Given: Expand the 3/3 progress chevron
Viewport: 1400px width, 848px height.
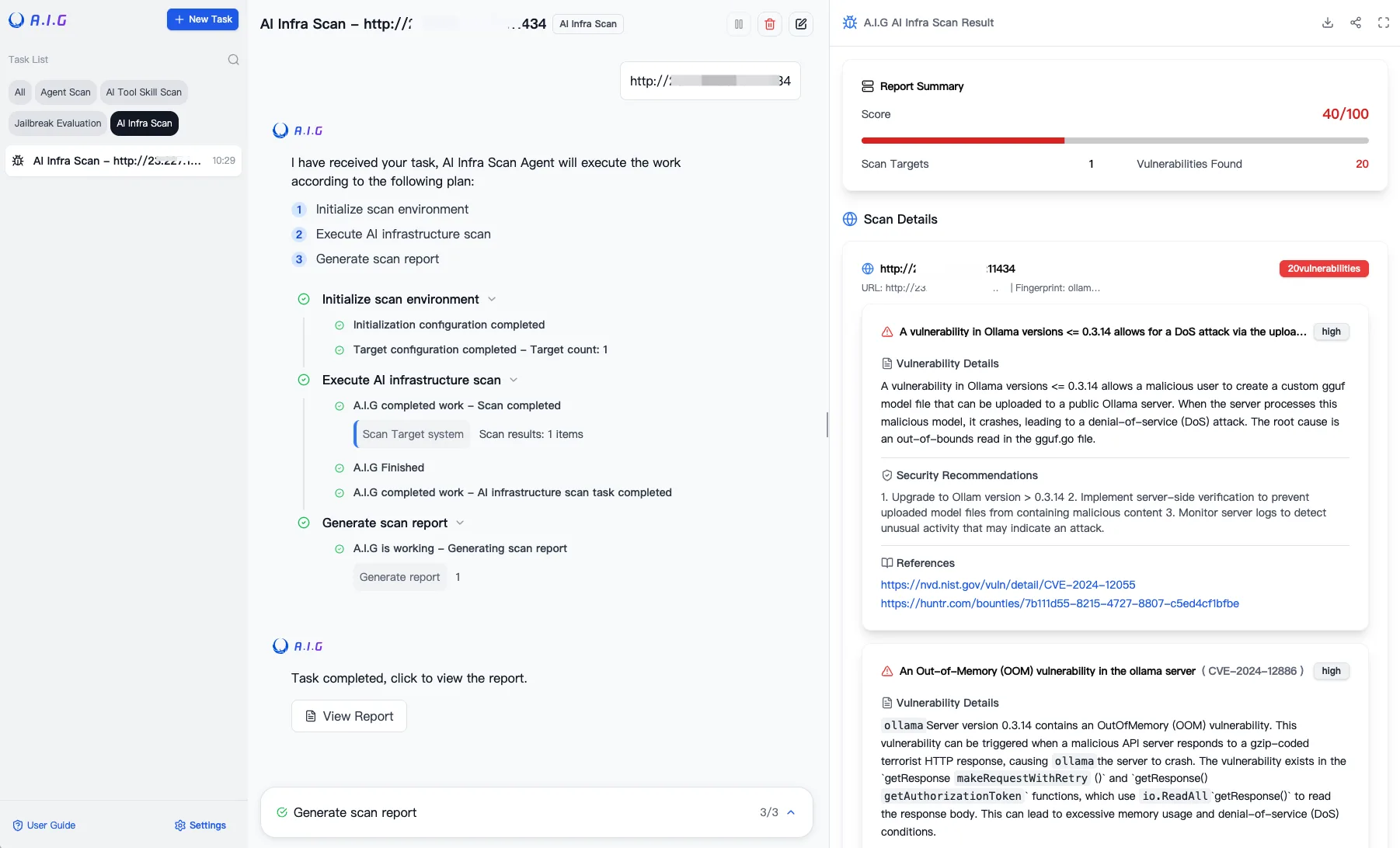Looking at the screenshot, I should point(791,812).
